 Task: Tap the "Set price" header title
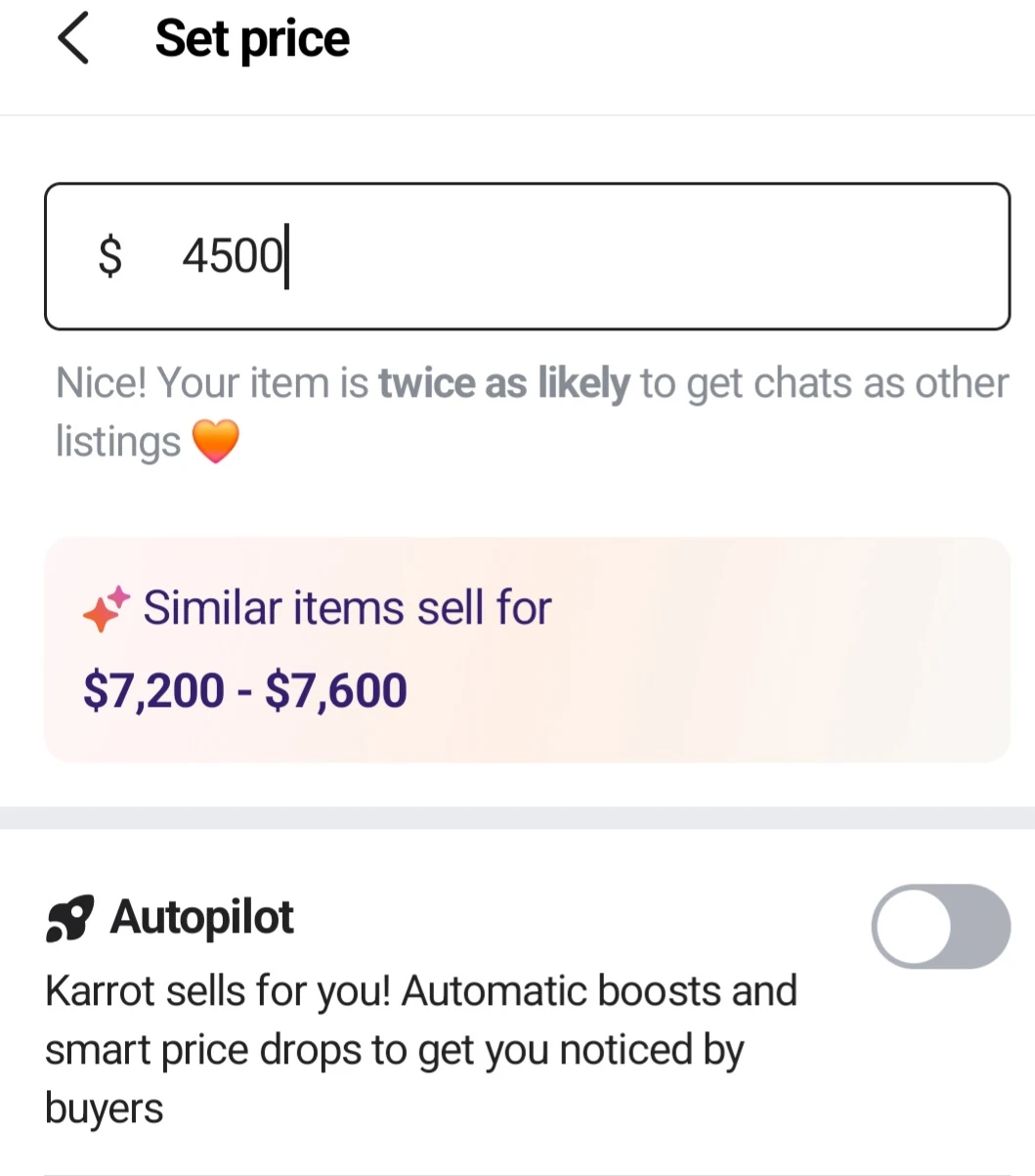pyautogui.click(x=252, y=40)
